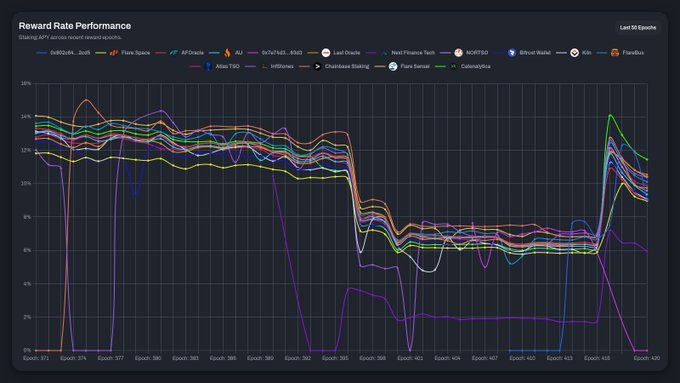Click the 2% y-axis label
Image resolution: width=680 pixels, height=383 pixels.
click(x=27, y=317)
